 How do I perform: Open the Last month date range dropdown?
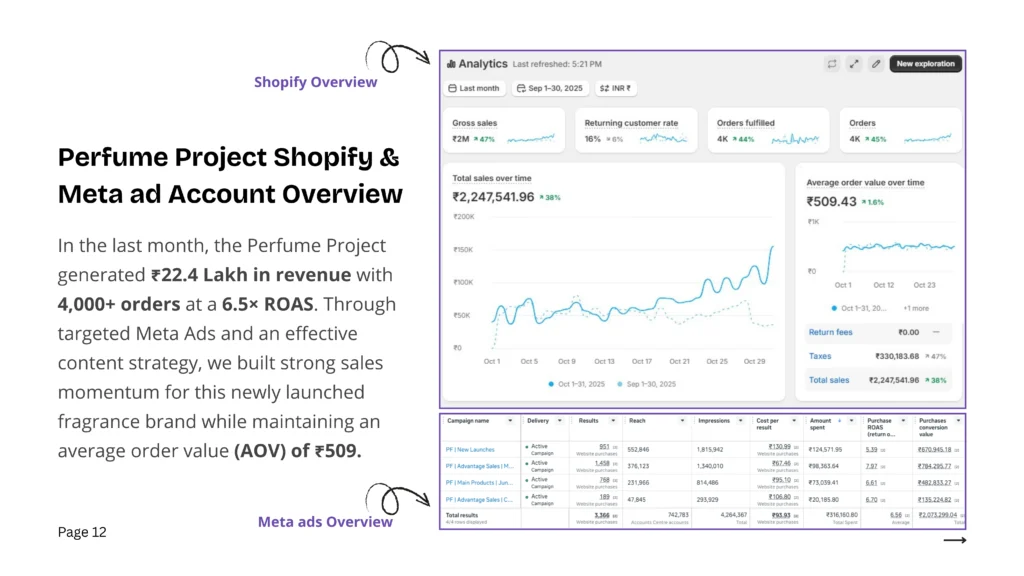click(x=474, y=88)
